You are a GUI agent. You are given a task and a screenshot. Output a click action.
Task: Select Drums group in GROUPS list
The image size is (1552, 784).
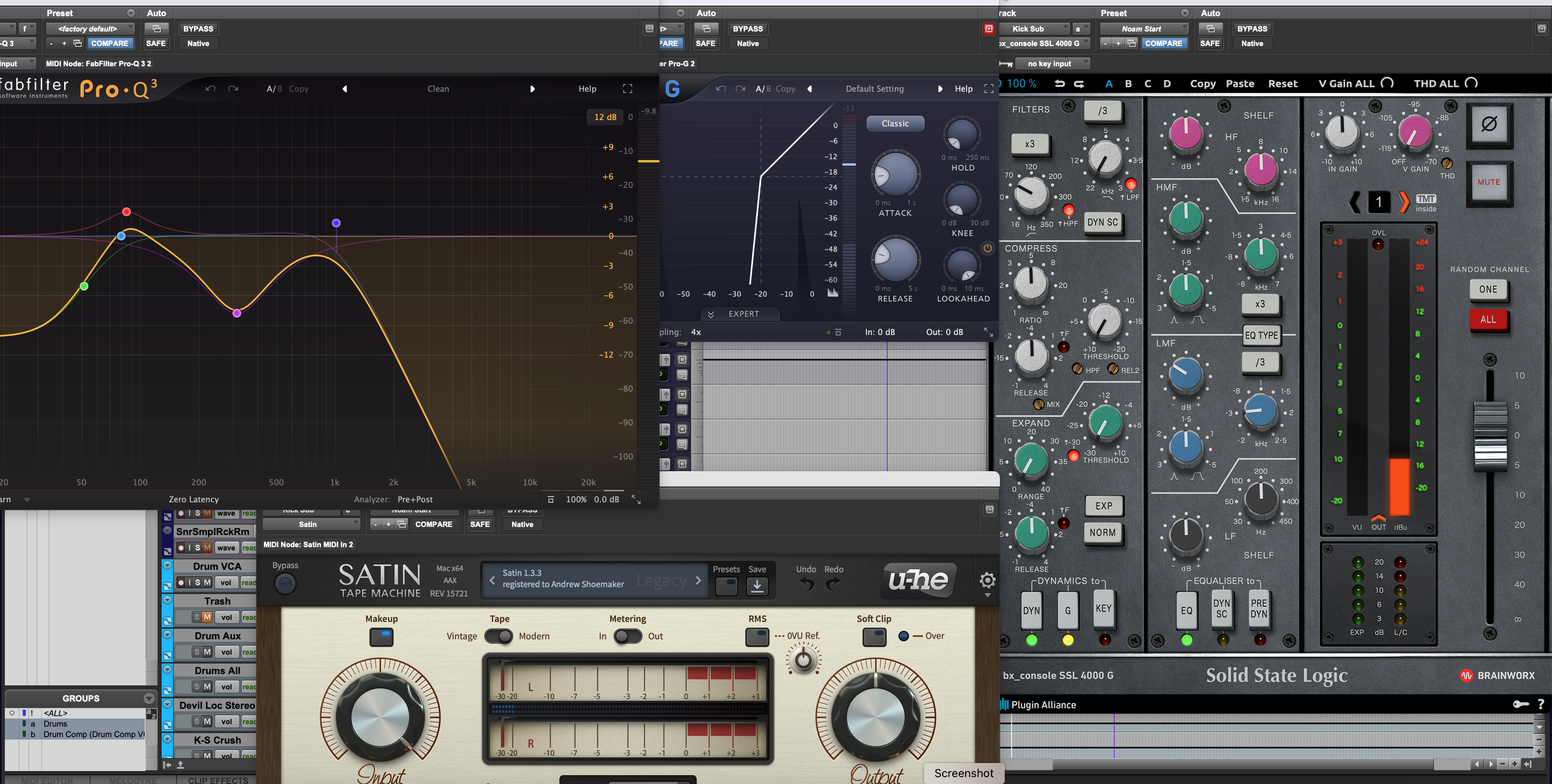(55, 724)
